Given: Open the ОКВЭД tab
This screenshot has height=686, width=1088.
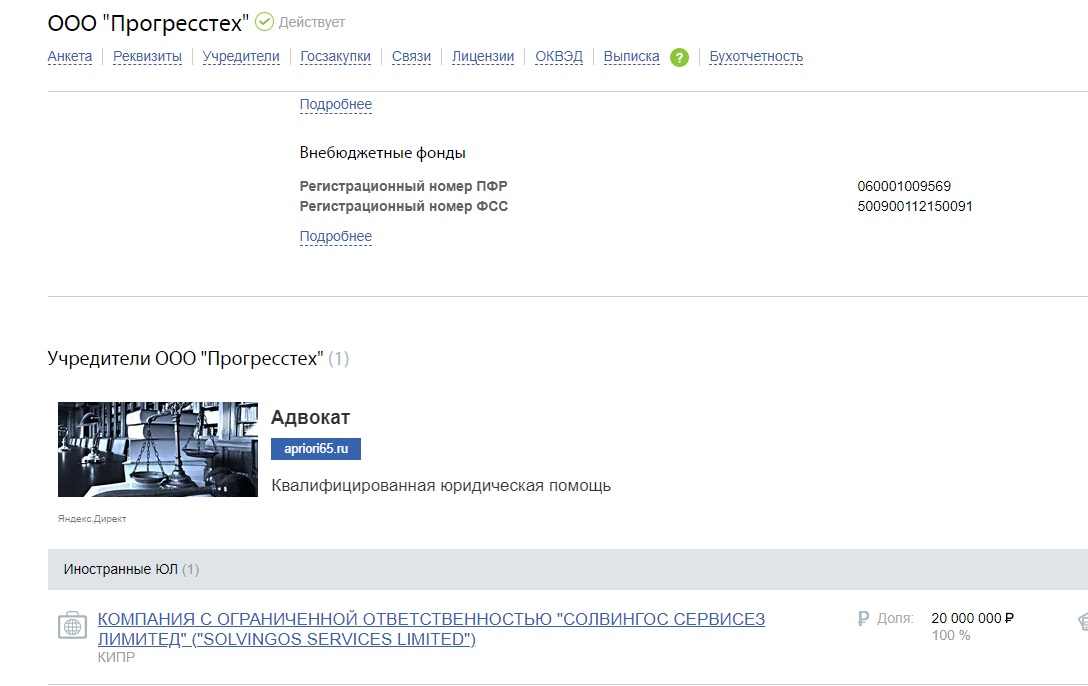Looking at the screenshot, I should click(x=559, y=57).
